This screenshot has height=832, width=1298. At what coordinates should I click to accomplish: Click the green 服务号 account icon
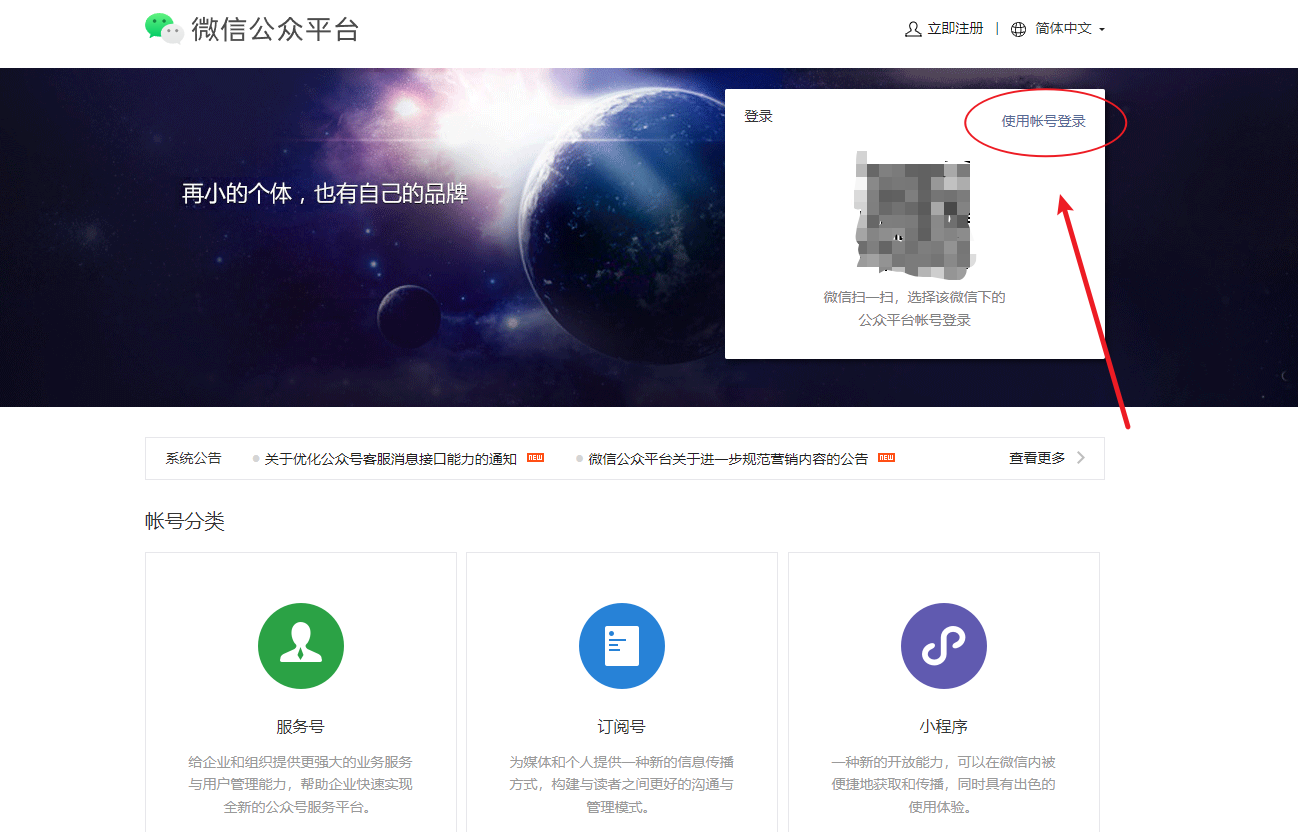click(301, 646)
